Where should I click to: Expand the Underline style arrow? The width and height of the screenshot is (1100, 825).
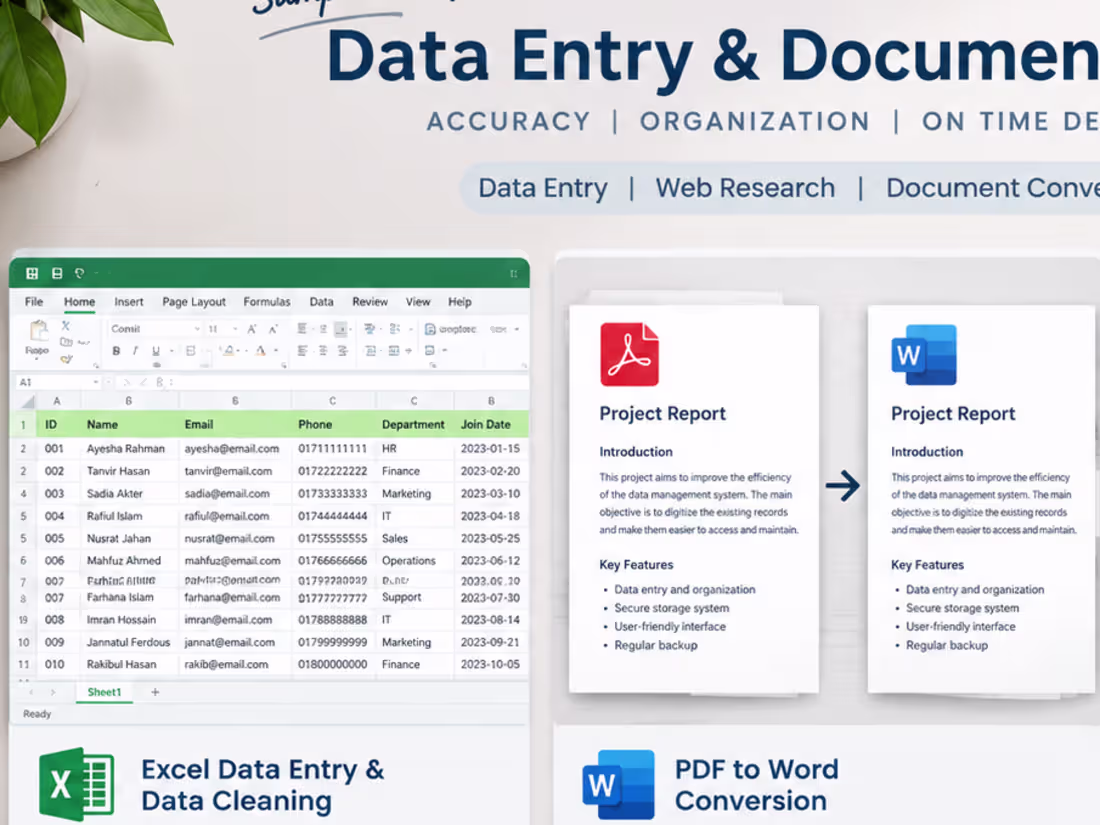(x=171, y=351)
